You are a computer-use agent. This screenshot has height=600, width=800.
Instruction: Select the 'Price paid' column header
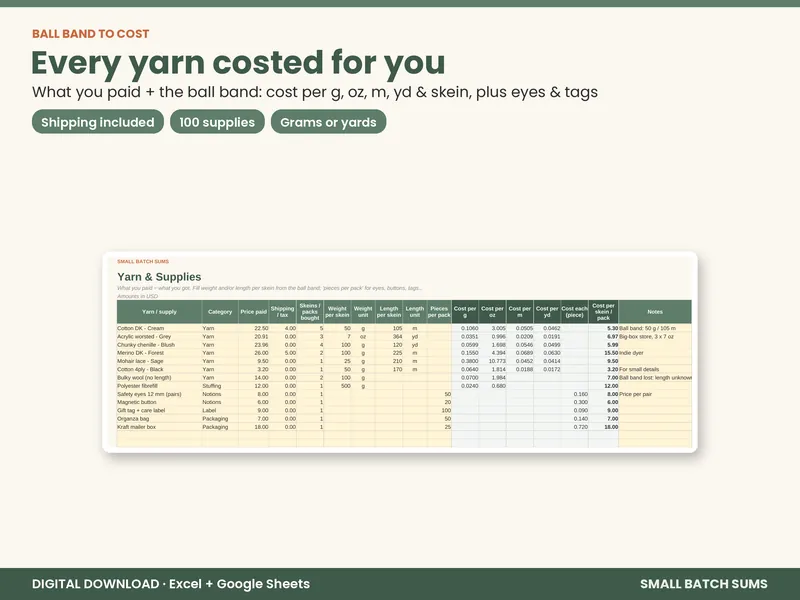click(x=254, y=312)
